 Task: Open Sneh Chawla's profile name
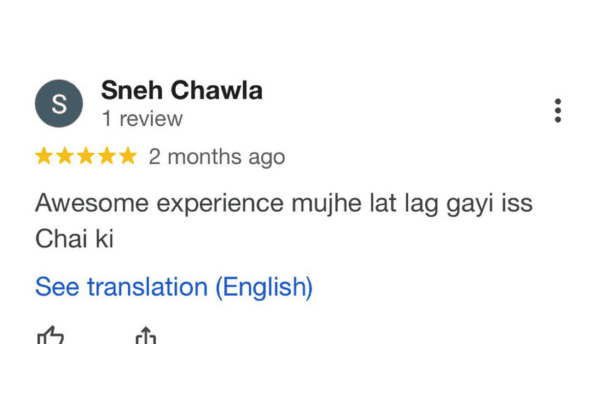[x=181, y=90]
